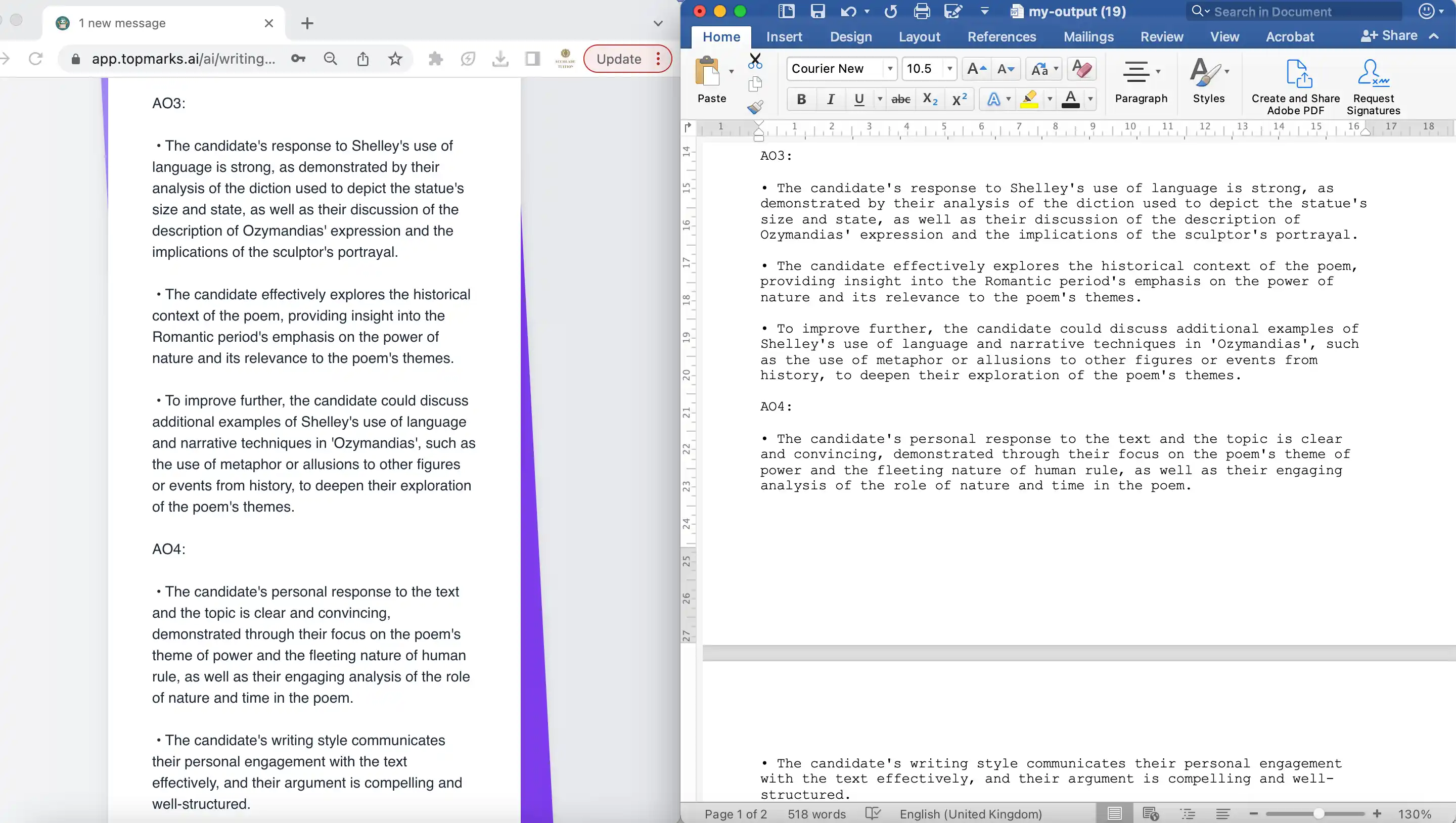The image size is (1456, 823).
Task: Open the Design ribbon tab
Action: tap(851, 37)
